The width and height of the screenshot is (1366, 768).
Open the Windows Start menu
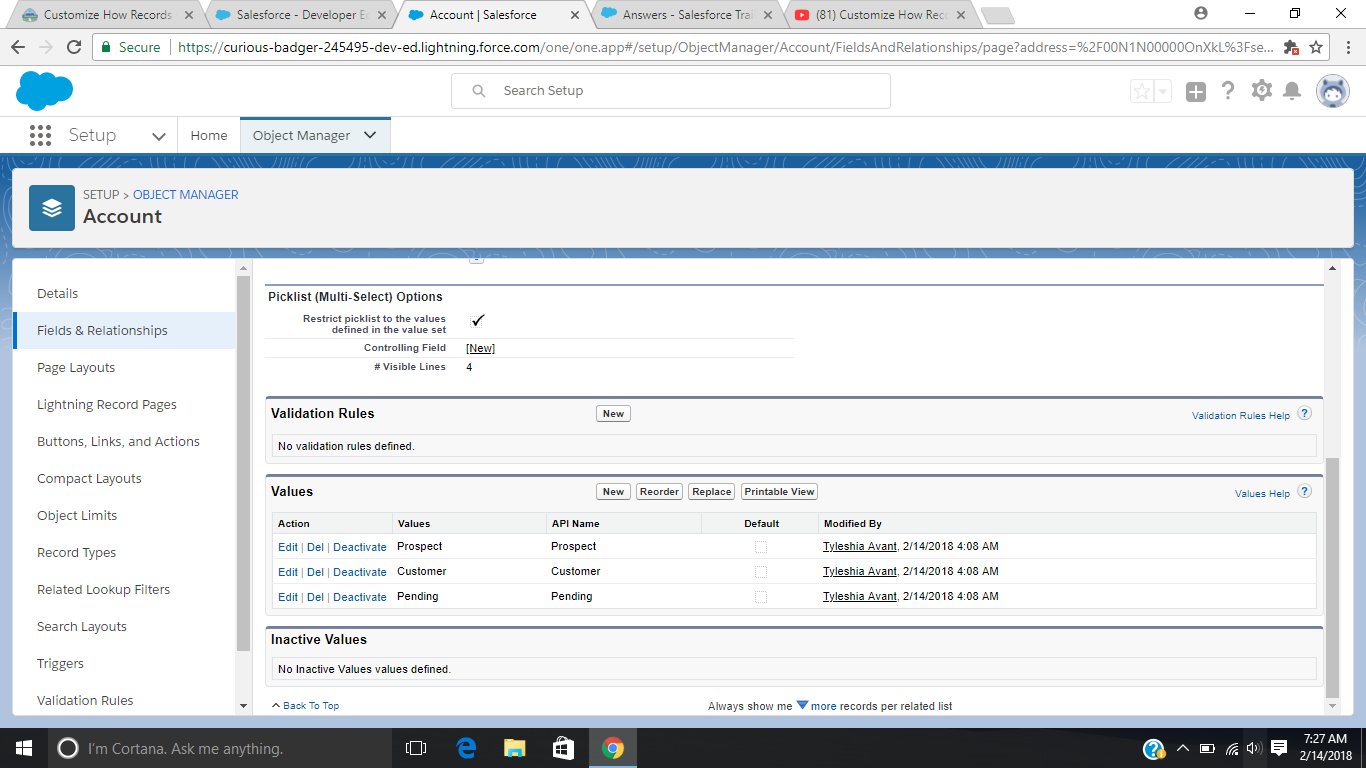pyautogui.click(x=23, y=748)
